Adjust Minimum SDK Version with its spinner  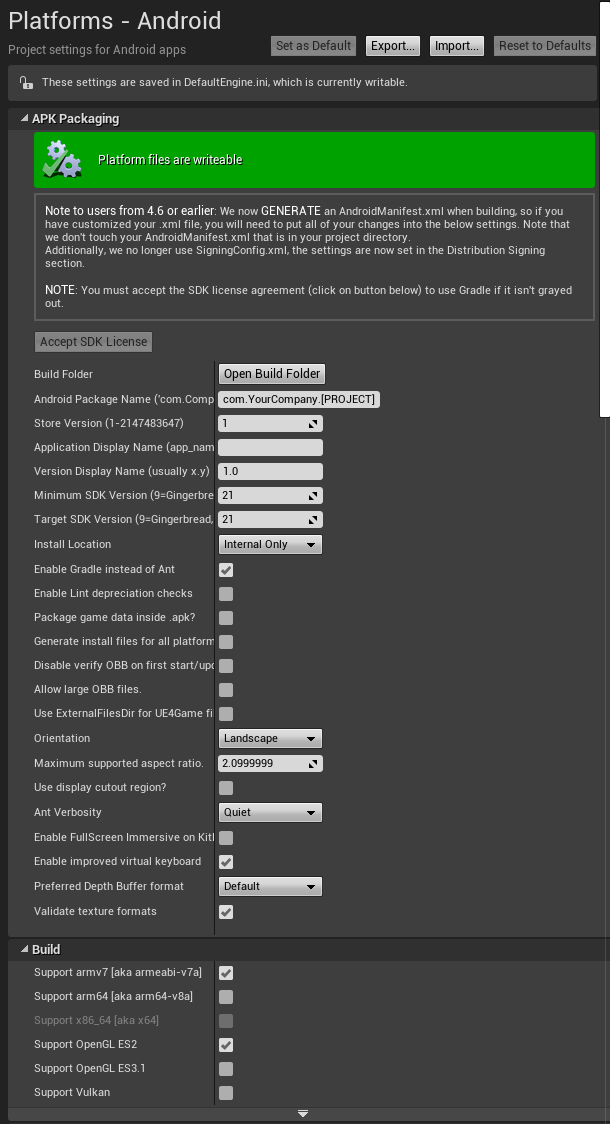coord(313,495)
